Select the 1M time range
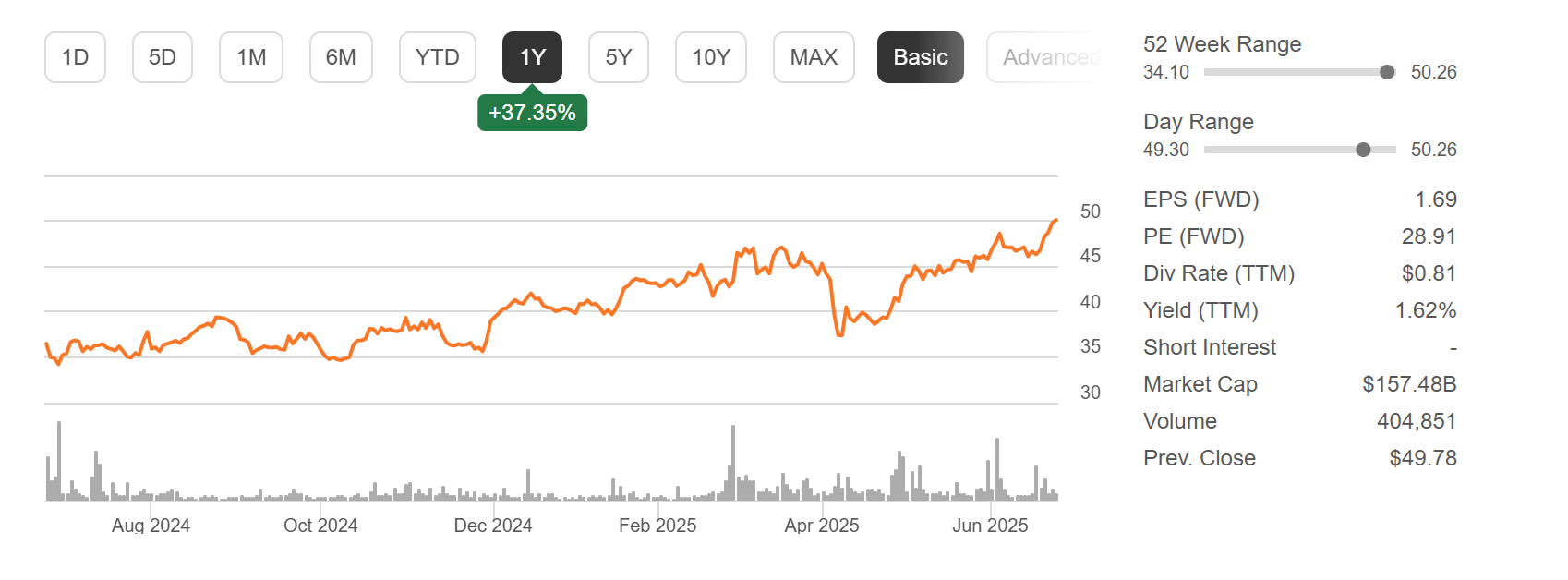The width and height of the screenshot is (1568, 580). click(x=250, y=56)
